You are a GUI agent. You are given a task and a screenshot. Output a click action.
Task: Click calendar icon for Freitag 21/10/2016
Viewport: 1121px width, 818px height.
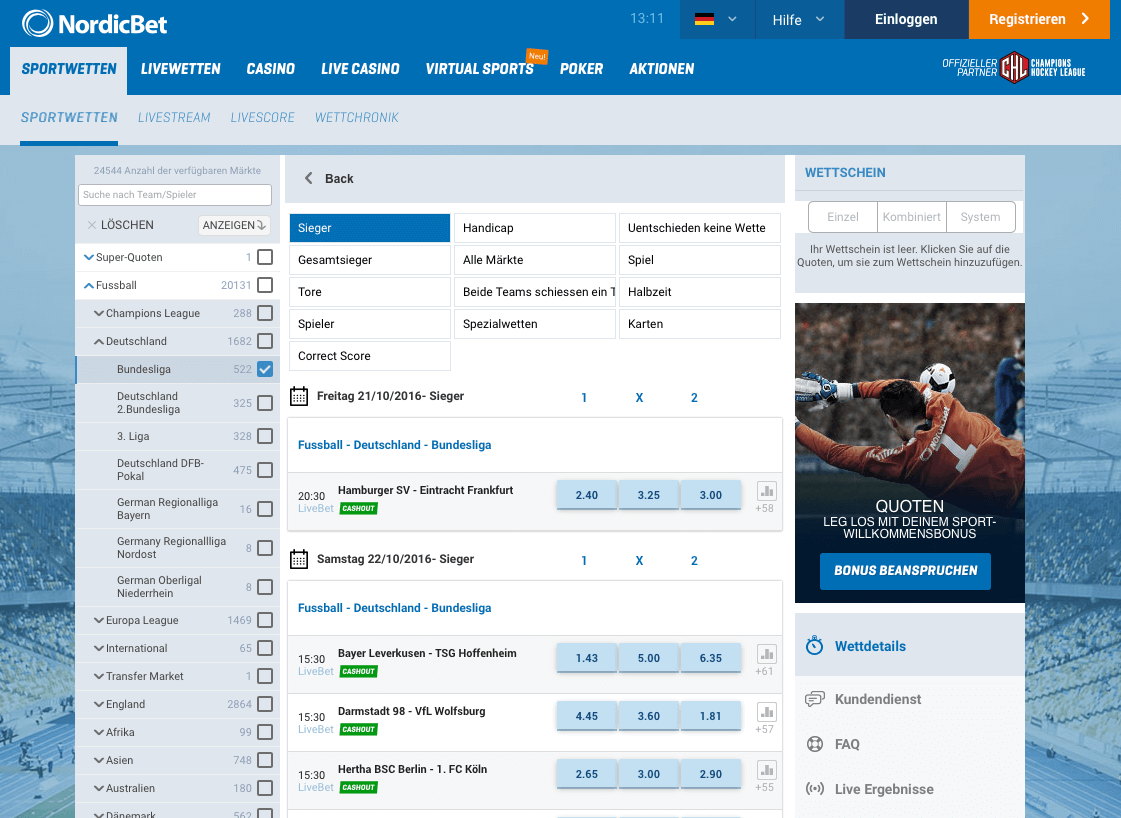pyautogui.click(x=299, y=396)
